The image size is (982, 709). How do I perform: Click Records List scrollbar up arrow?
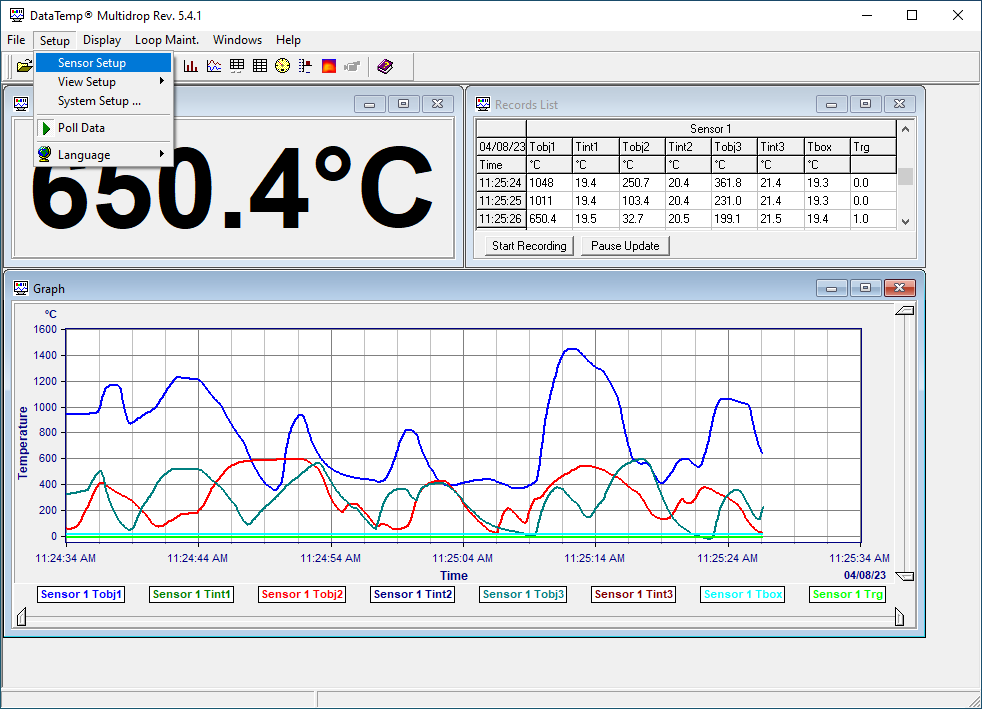pos(905,129)
